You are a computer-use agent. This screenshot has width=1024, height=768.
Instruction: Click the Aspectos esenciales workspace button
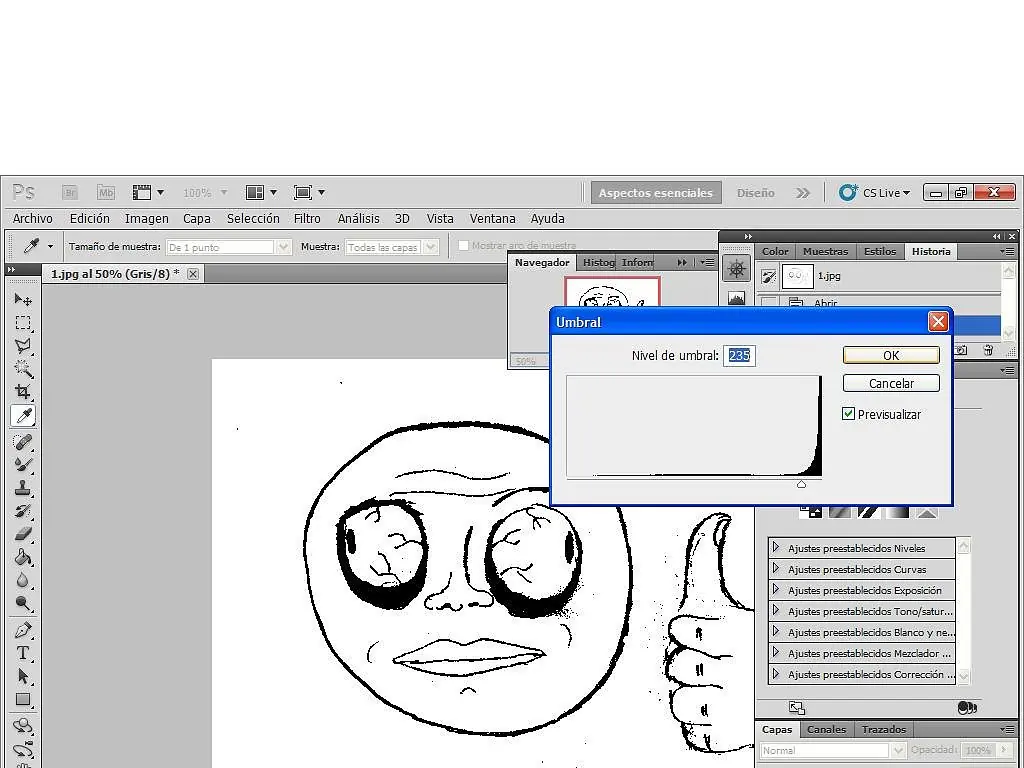click(656, 193)
